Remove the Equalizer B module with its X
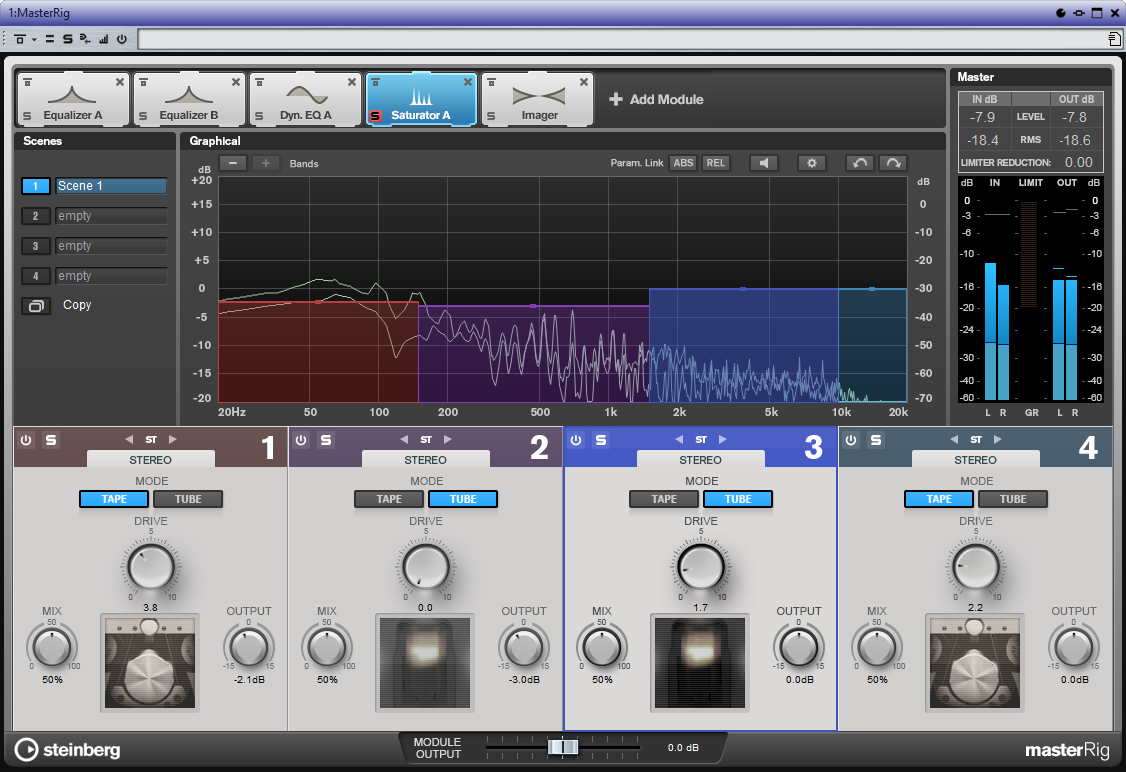1126x772 pixels. pyautogui.click(x=236, y=83)
